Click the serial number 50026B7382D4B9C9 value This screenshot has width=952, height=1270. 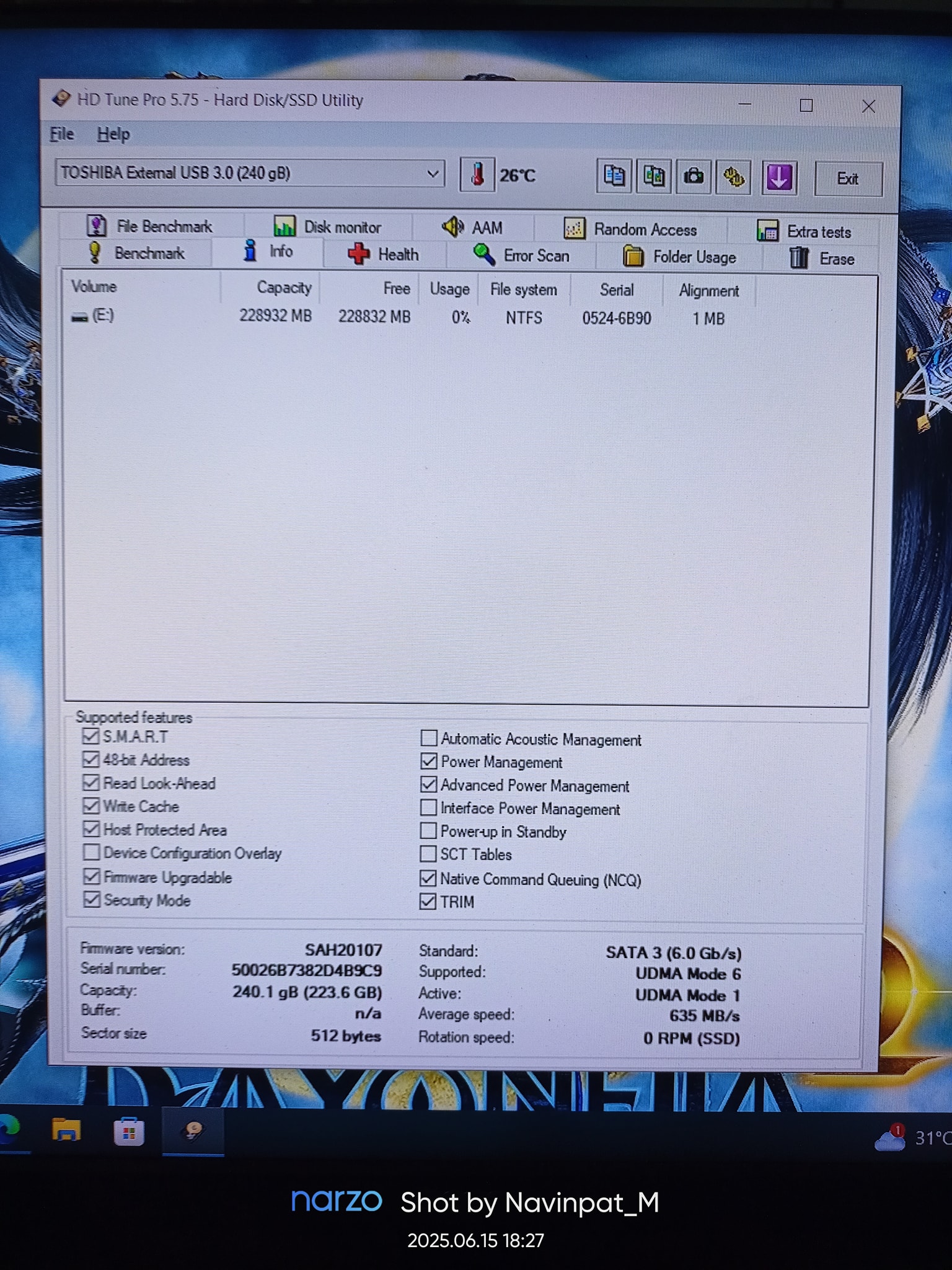pyautogui.click(x=307, y=970)
